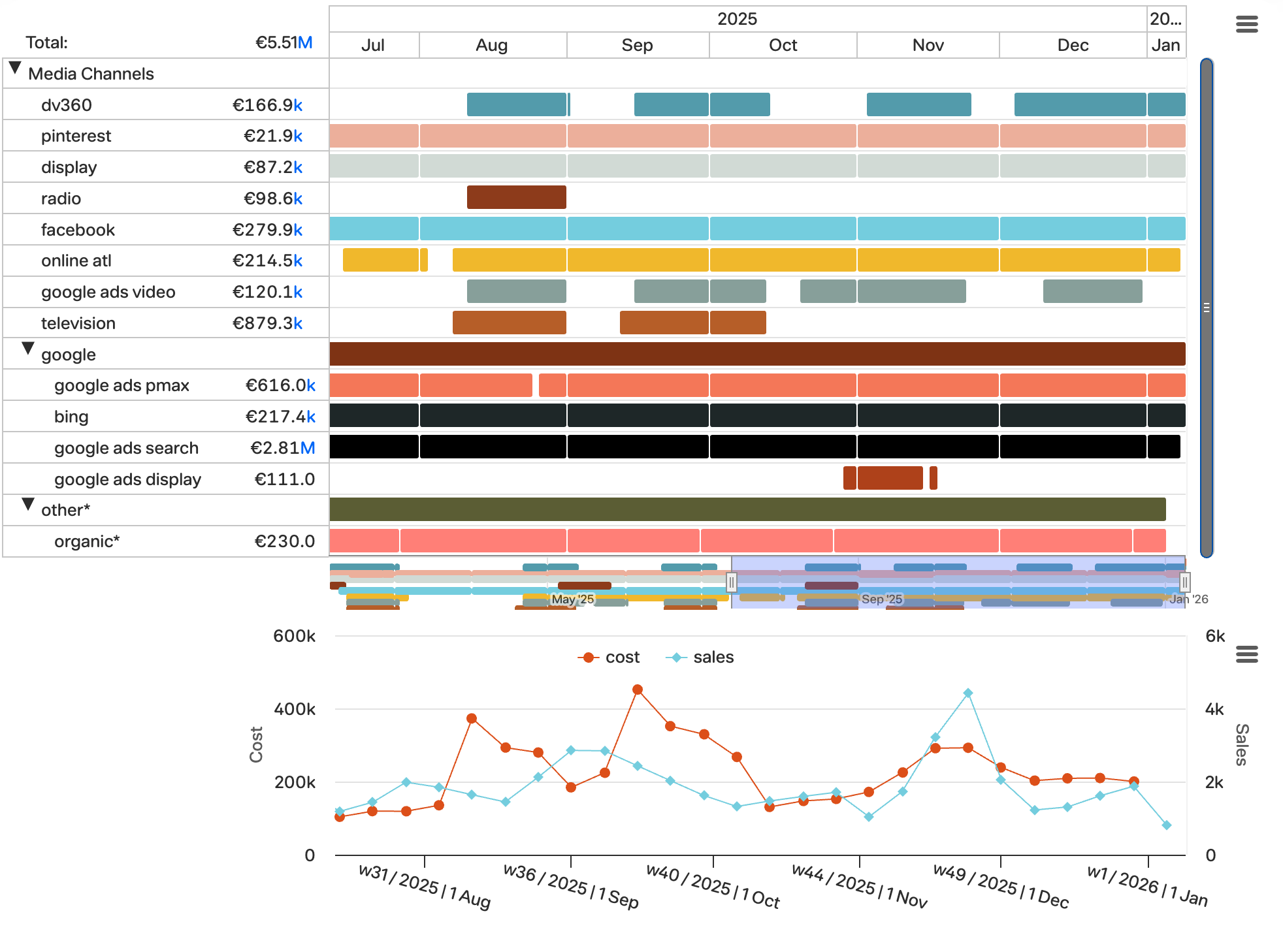Click the Nov month header

tap(928, 45)
